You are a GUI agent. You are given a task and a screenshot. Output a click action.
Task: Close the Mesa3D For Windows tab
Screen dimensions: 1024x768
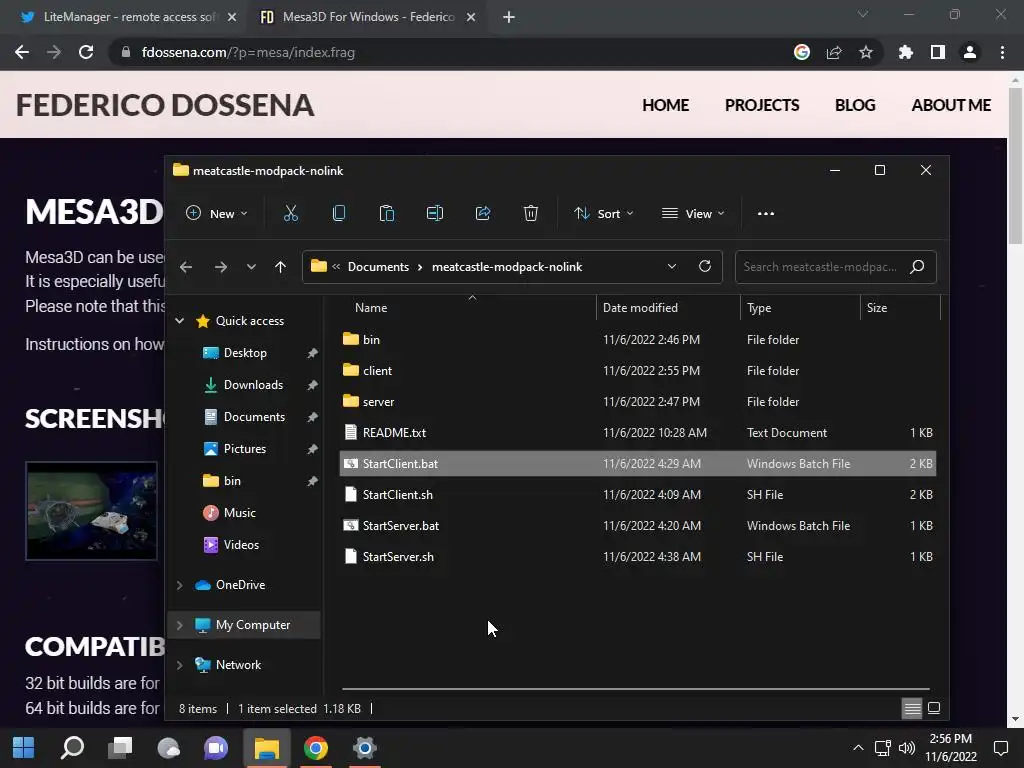(x=471, y=17)
